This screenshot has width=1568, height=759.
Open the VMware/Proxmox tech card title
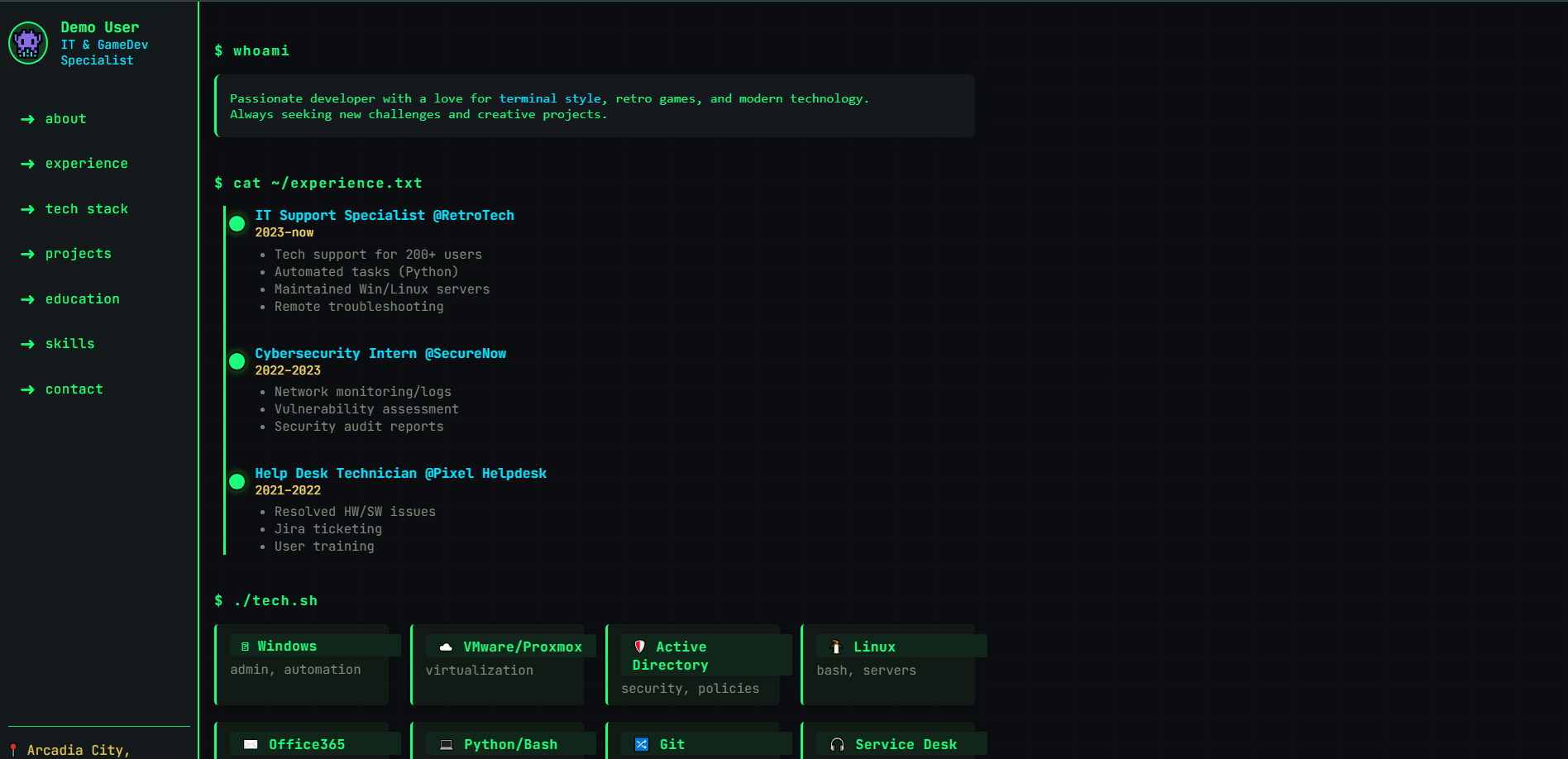tap(523, 647)
